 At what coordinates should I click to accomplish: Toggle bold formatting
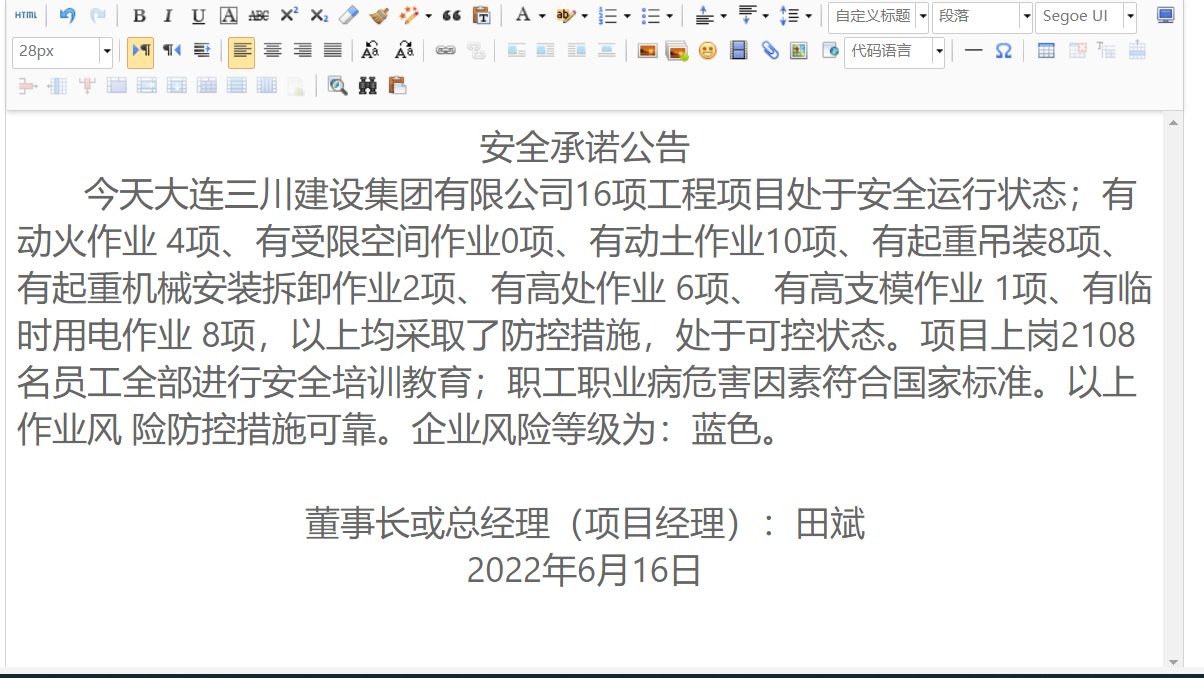(139, 16)
